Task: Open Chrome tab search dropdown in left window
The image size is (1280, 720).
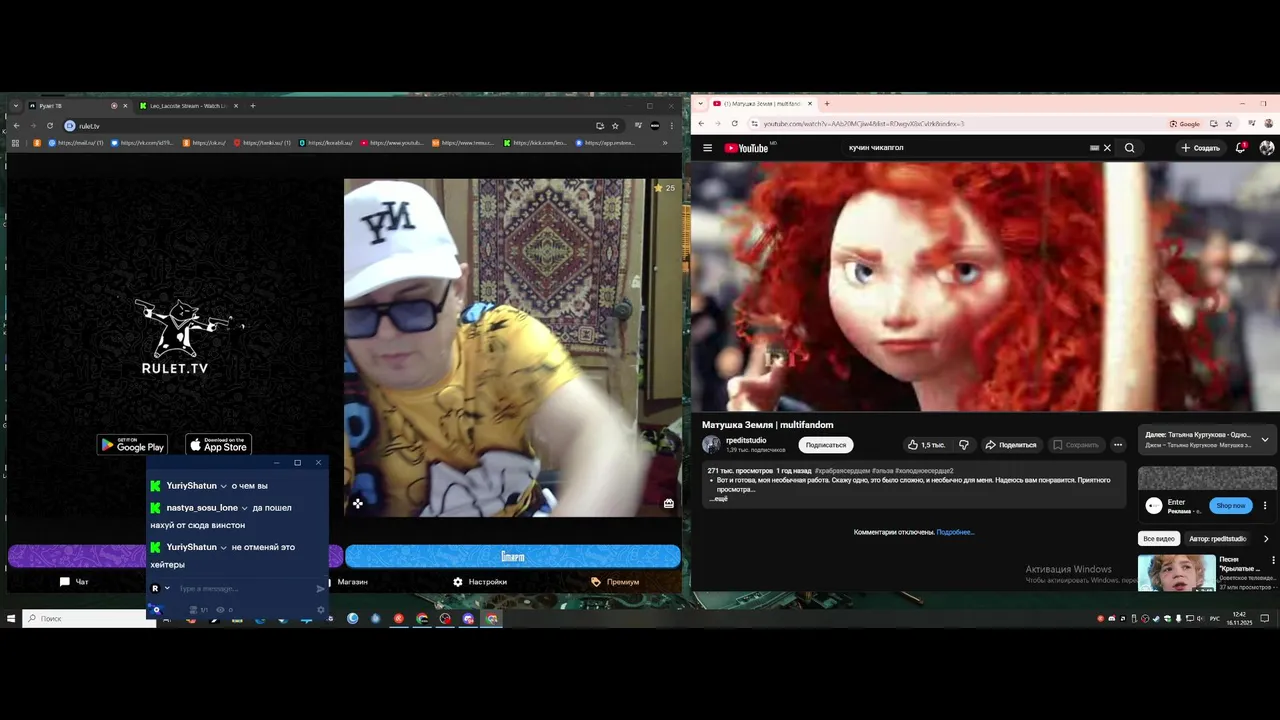Action: pyautogui.click(x=16, y=106)
